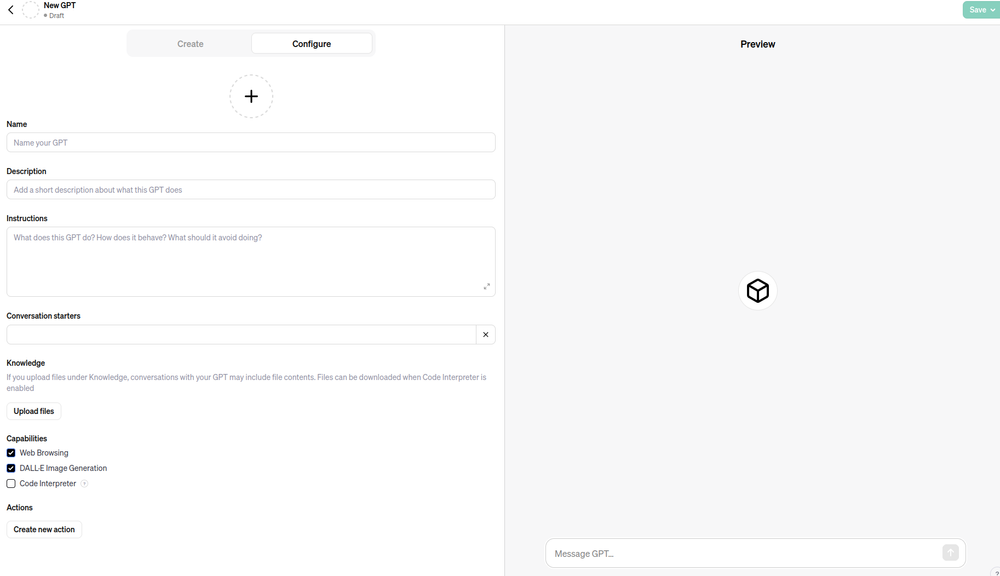The image size is (1000, 576).
Task: Click the send arrow in the Preview message box
Action: [950, 552]
